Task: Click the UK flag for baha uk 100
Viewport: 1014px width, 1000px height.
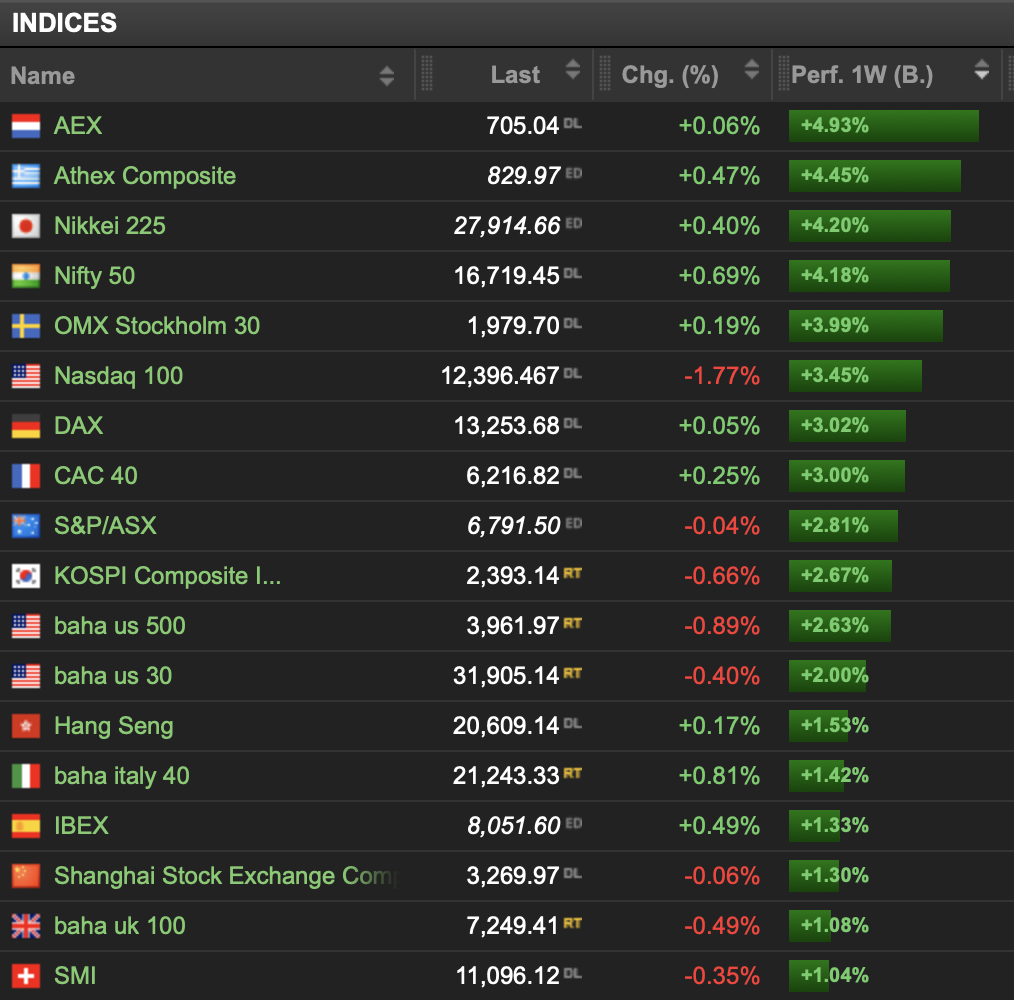Action: [26, 926]
